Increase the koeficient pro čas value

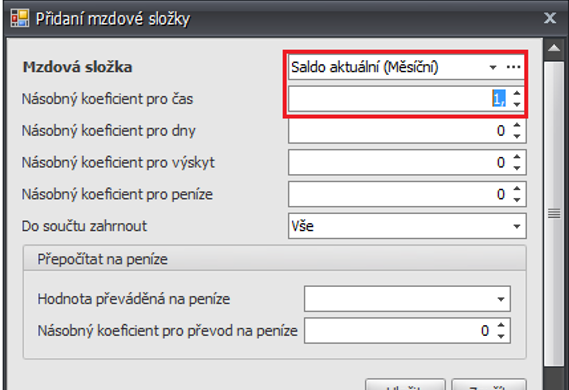(x=517, y=94)
